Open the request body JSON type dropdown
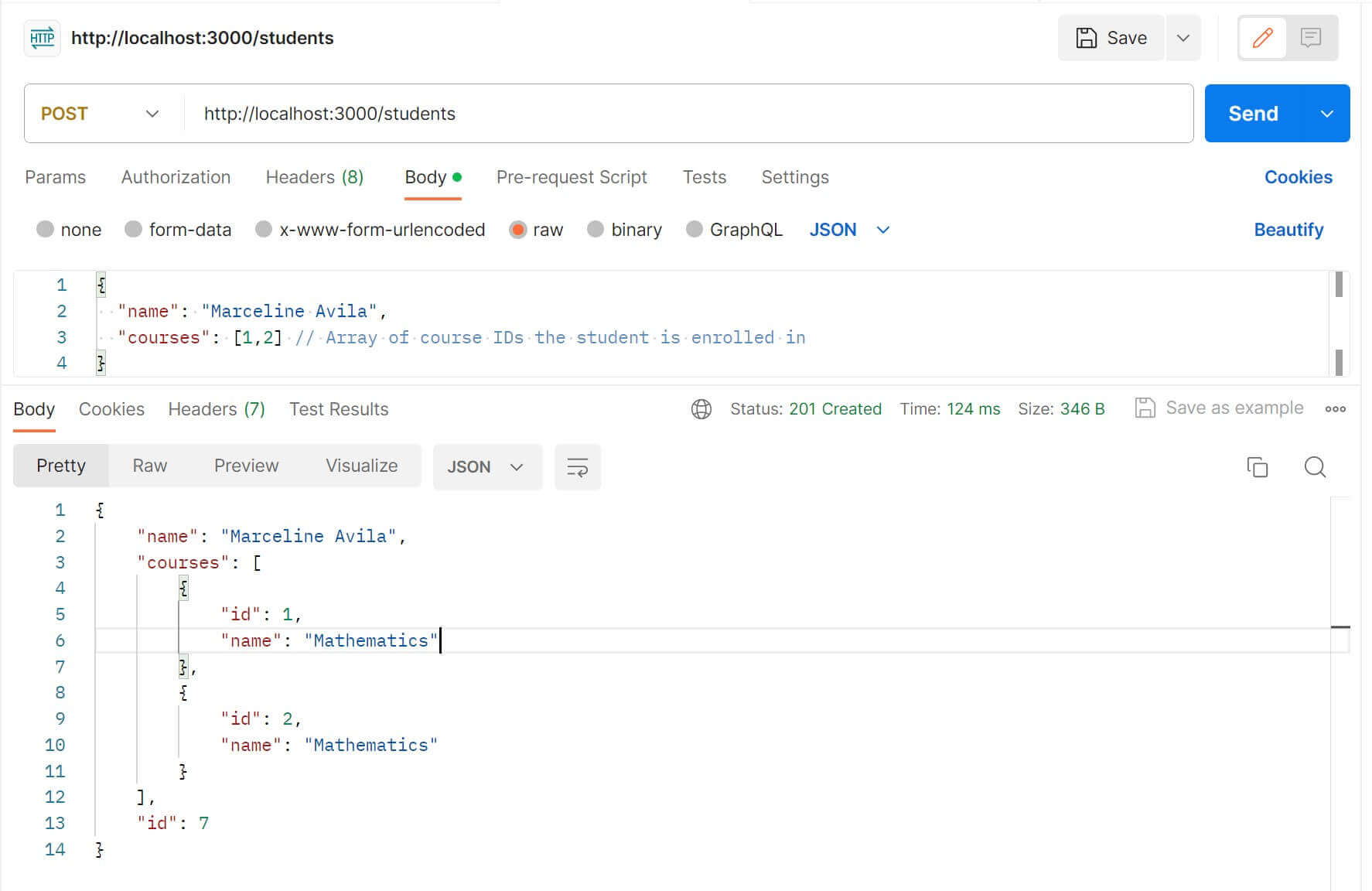1372x891 pixels. click(849, 230)
